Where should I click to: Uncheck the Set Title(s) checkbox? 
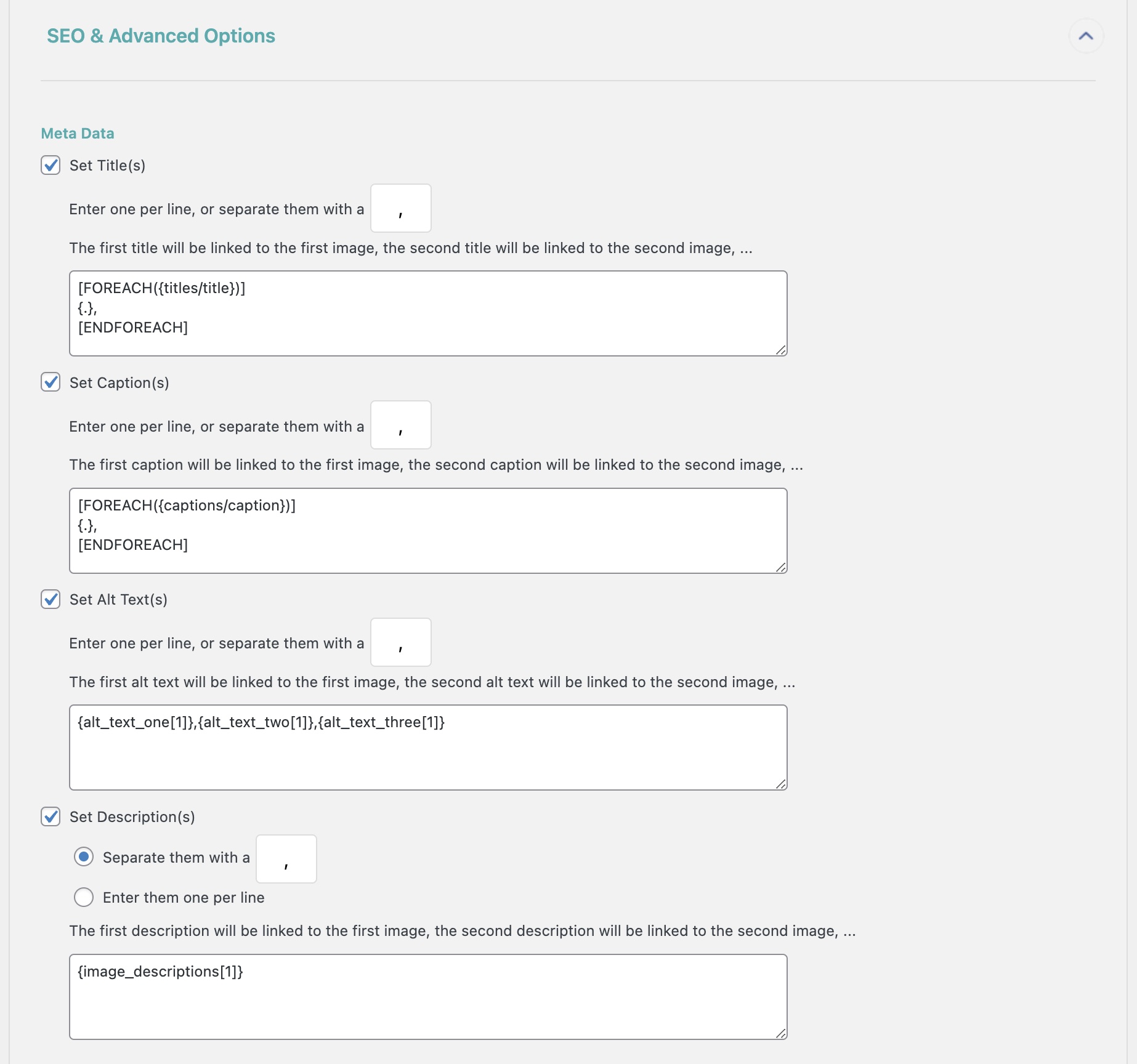point(51,166)
